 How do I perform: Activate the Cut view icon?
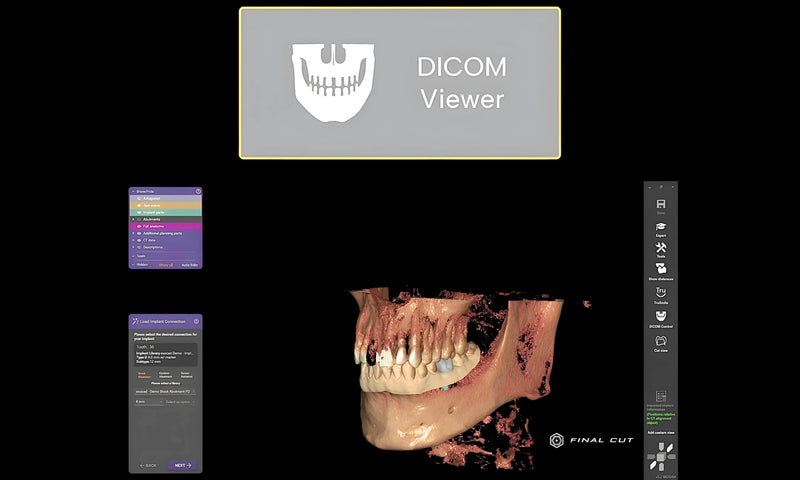coord(661,340)
